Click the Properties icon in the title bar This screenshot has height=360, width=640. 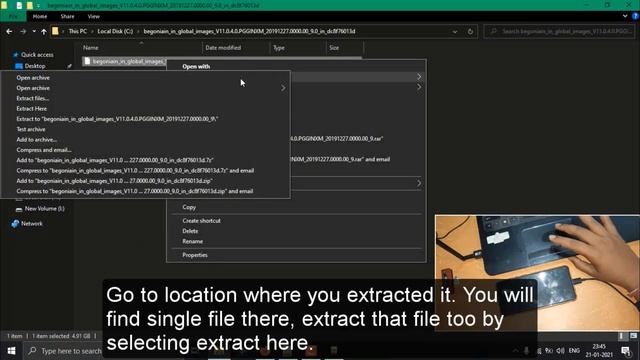tap(19, 5)
